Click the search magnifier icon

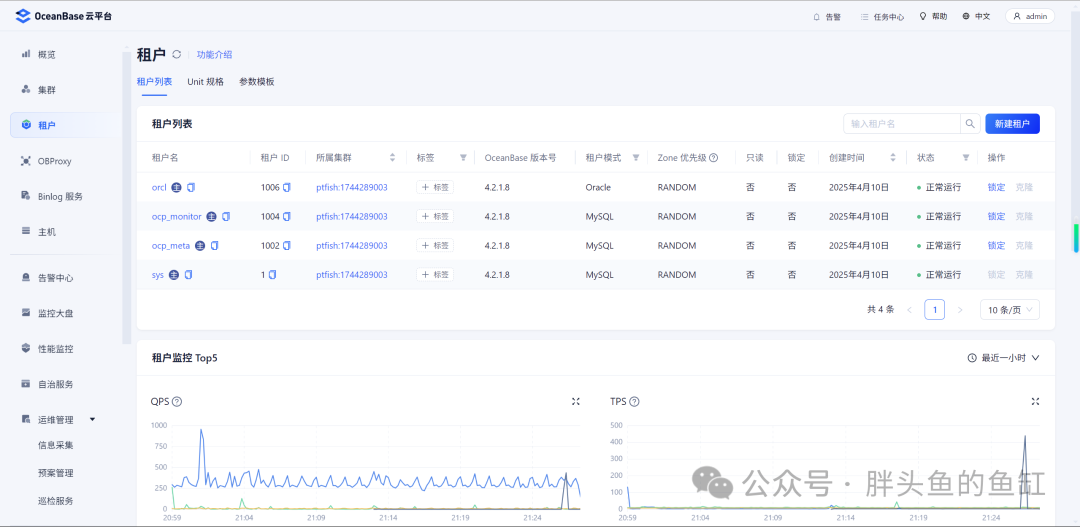970,124
